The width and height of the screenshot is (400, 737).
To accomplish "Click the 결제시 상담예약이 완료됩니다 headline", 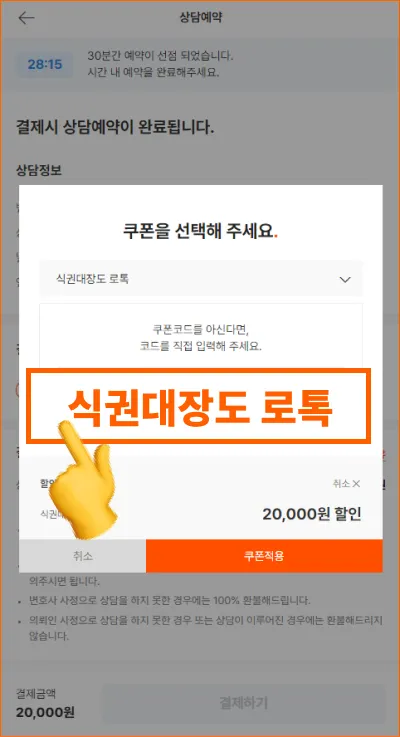I will click(115, 127).
